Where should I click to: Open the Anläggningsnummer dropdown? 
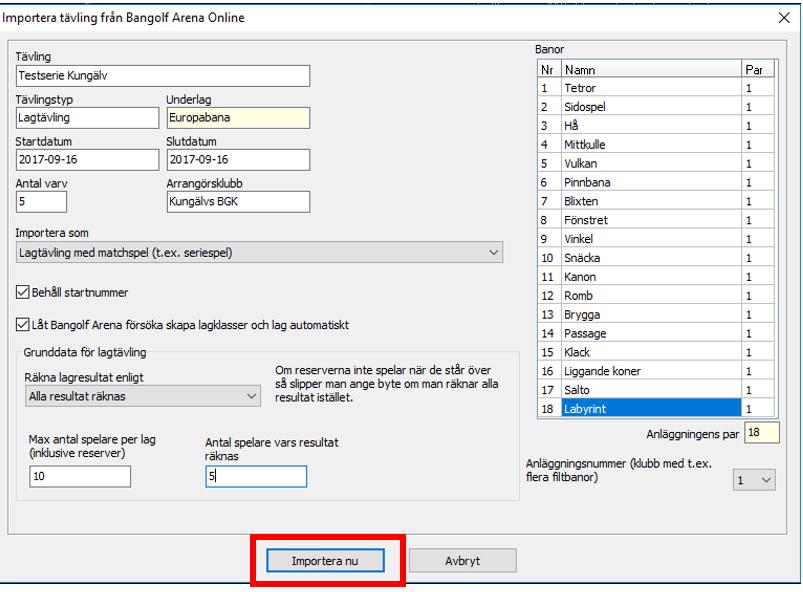point(754,480)
